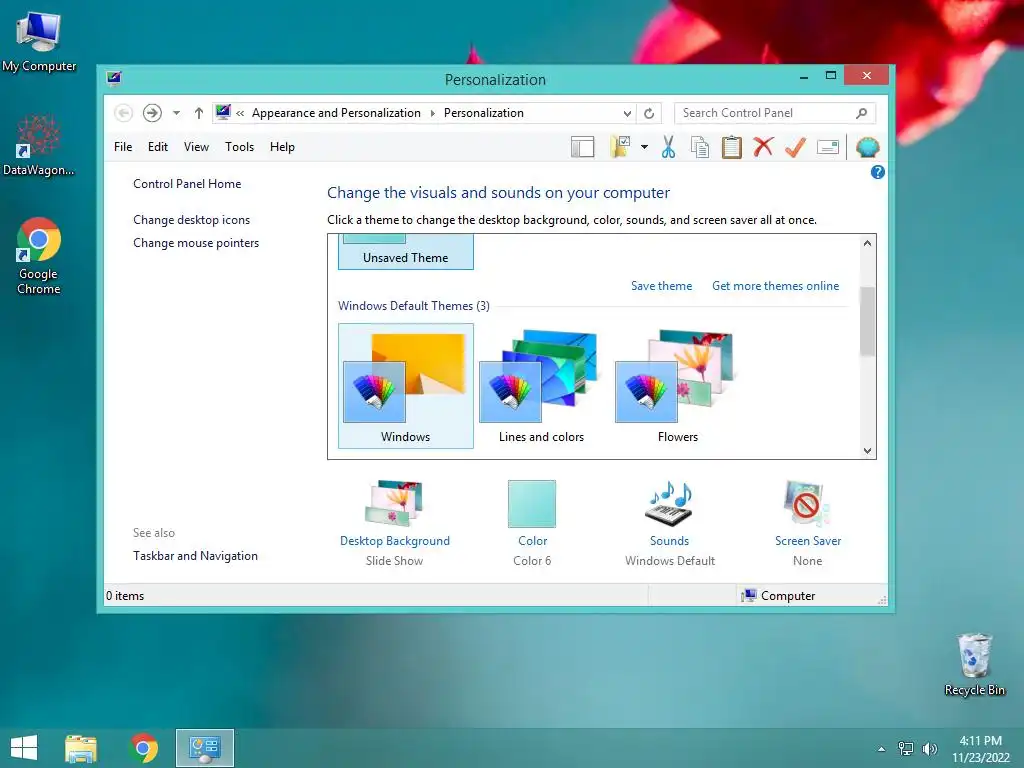Select the Lines and colors theme

(x=541, y=385)
